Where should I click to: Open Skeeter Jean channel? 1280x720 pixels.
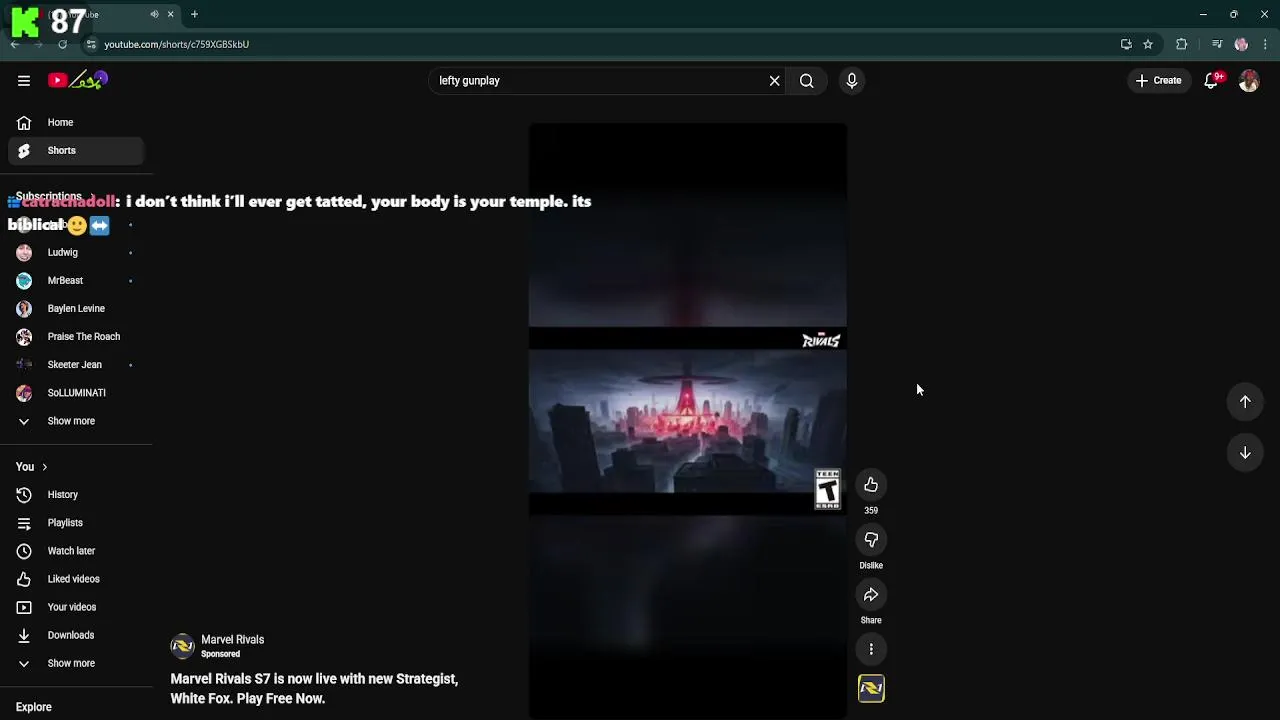pyautogui.click(x=76, y=365)
